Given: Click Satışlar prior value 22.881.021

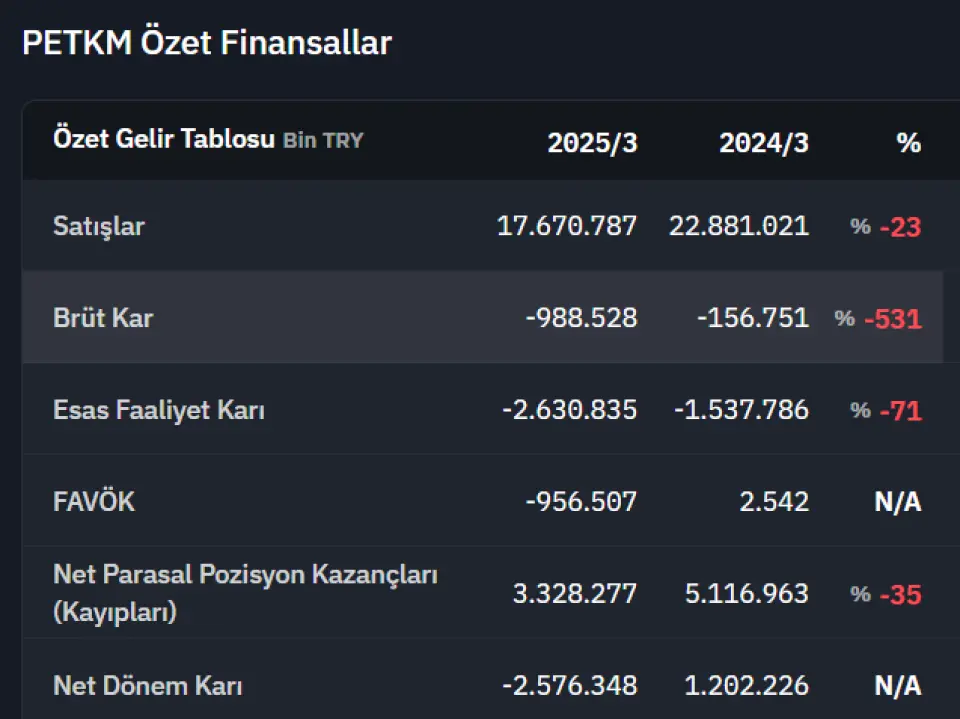Looking at the screenshot, I should coord(739,226).
